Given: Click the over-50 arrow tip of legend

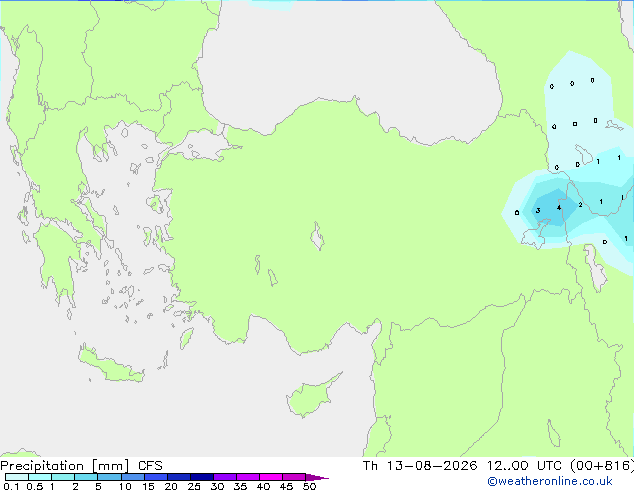Looking at the screenshot, I should [x=317, y=477].
